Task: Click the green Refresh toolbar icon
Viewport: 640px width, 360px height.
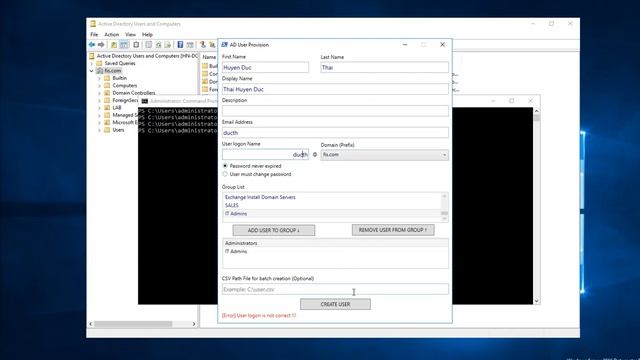Action: click(158, 44)
